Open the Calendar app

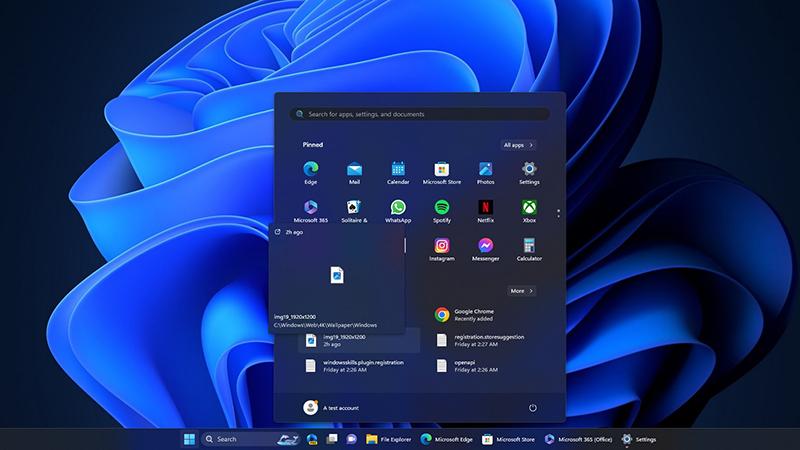tap(398, 170)
